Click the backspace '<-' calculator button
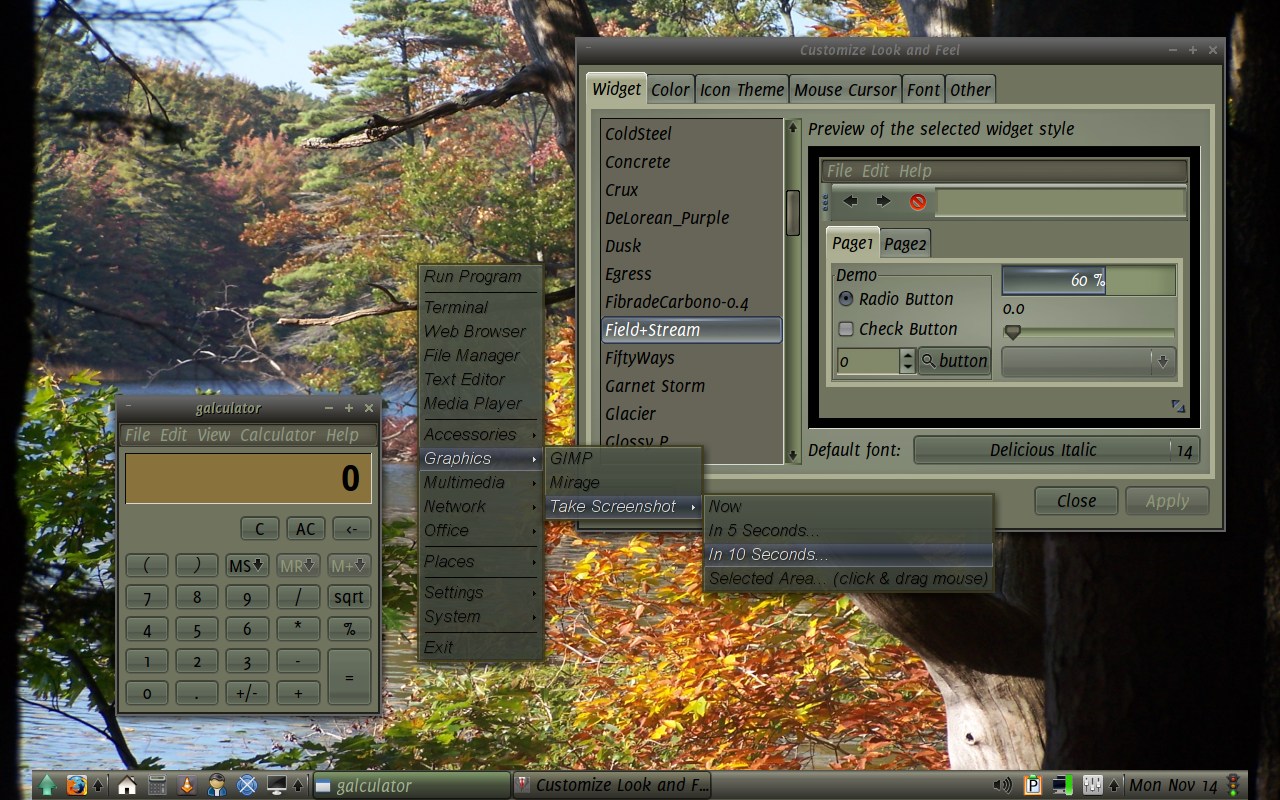 point(352,529)
